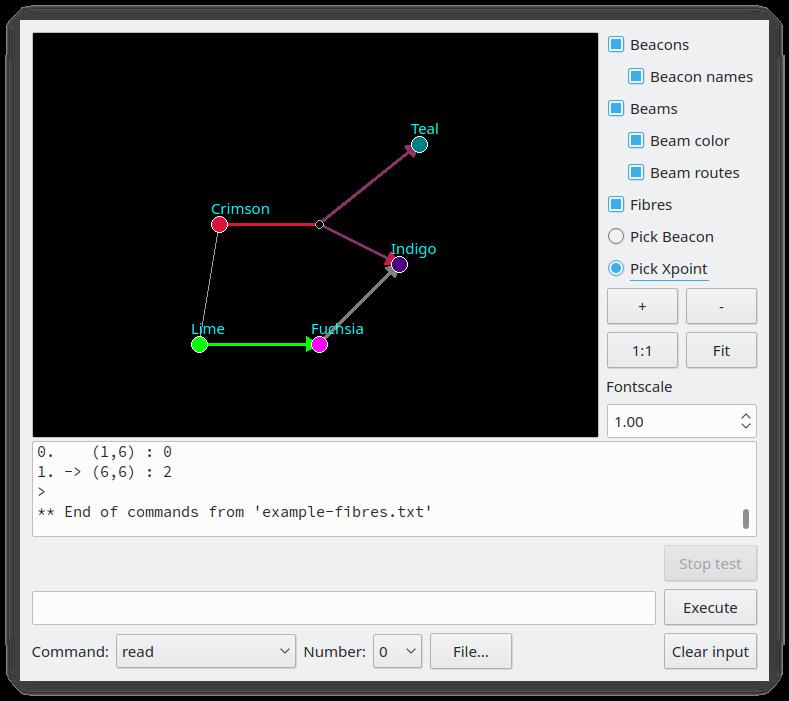Zoom out with the - button

coord(721,306)
